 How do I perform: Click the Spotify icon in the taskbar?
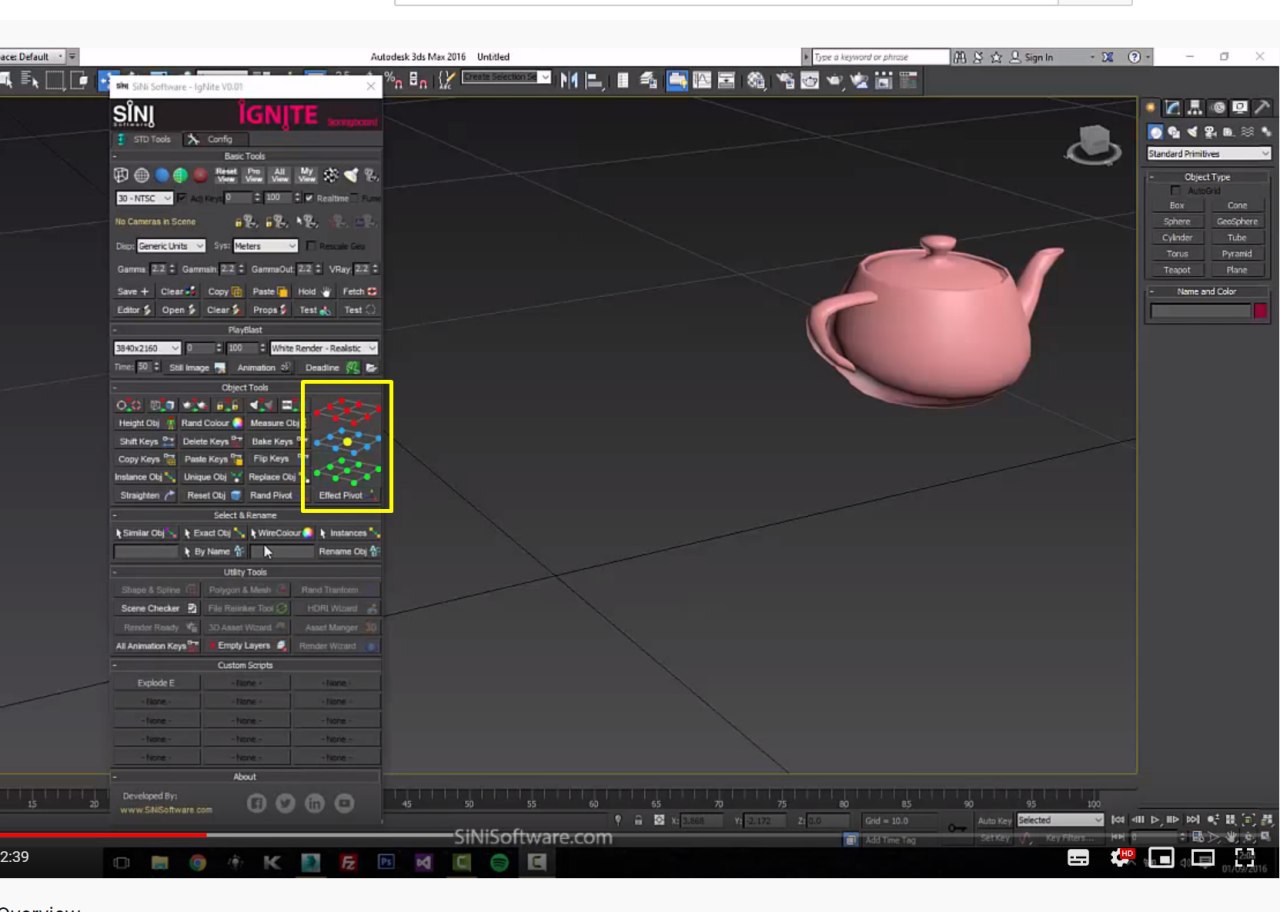(499, 861)
